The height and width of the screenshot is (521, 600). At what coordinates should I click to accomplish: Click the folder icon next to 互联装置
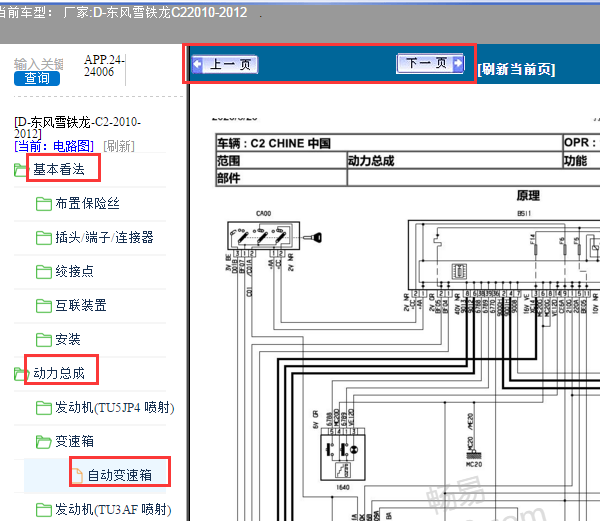tap(44, 306)
